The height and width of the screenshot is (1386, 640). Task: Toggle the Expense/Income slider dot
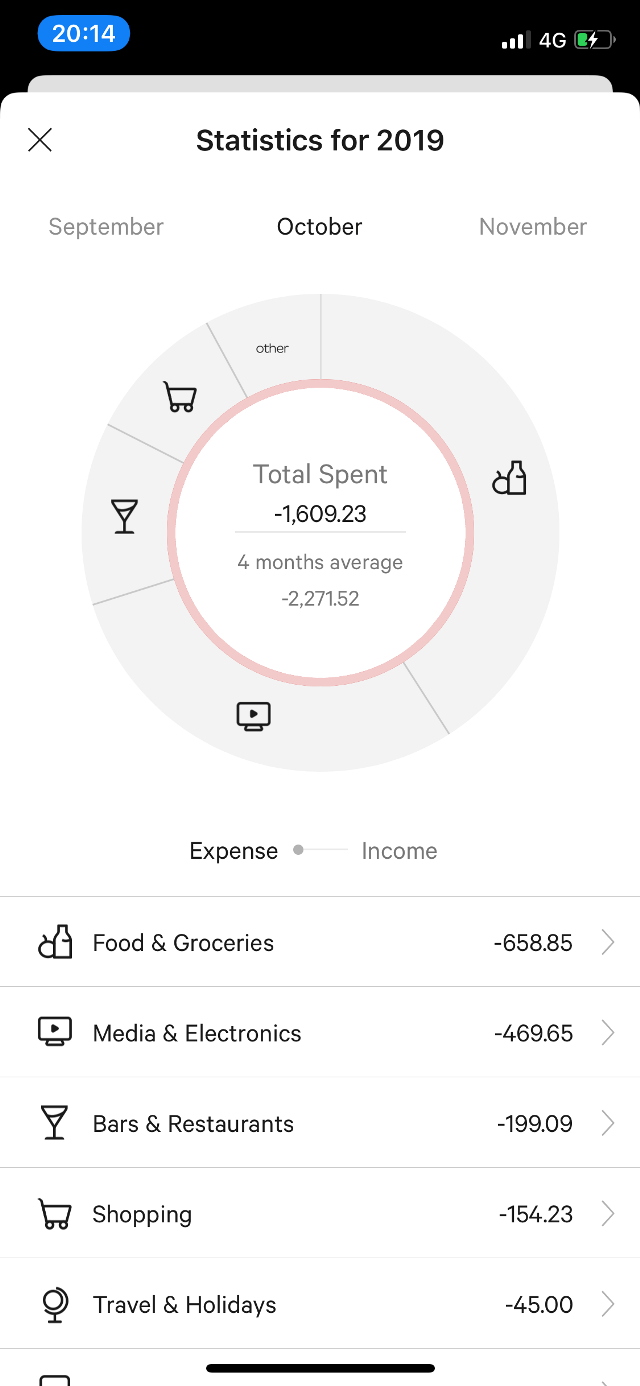298,850
